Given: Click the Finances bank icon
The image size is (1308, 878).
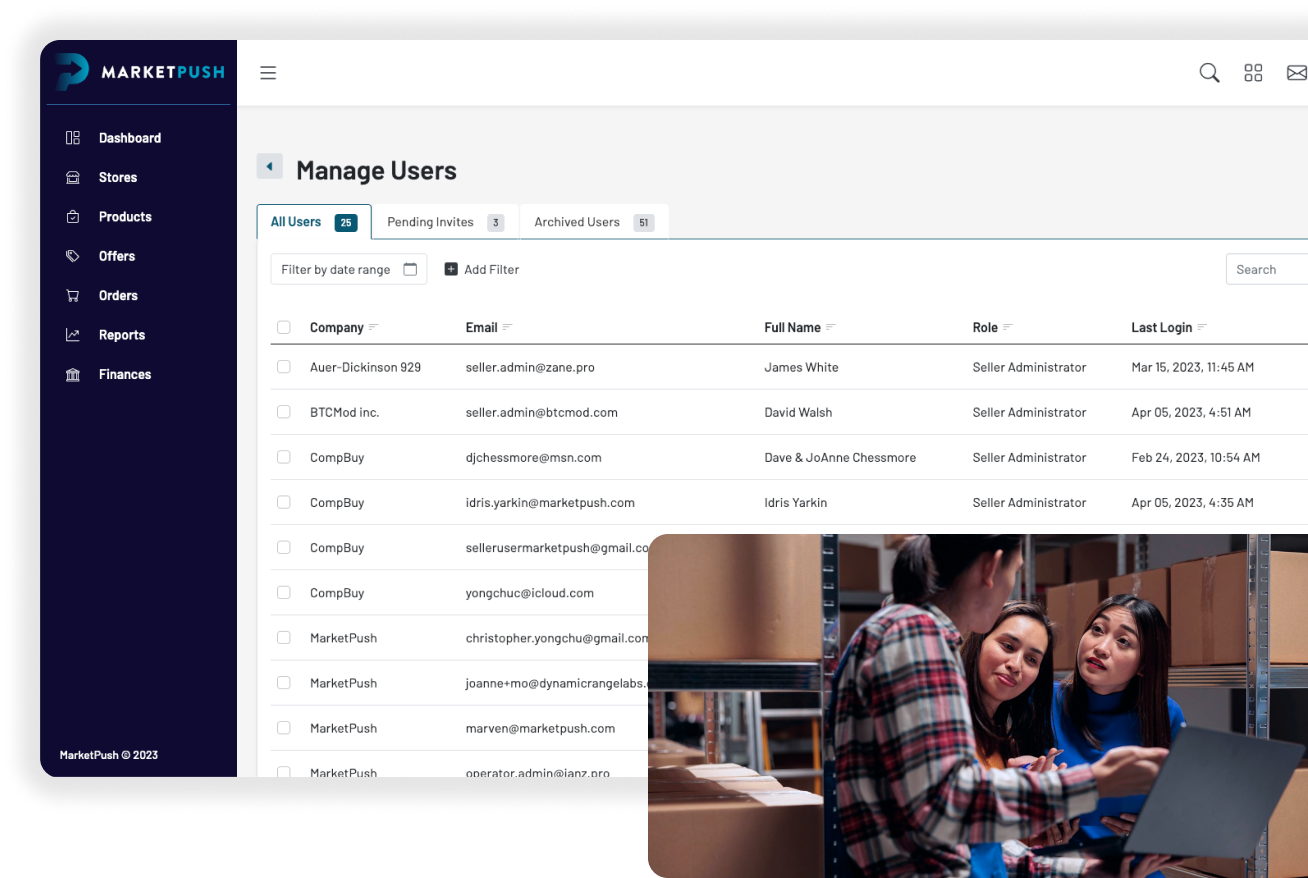Looking at the screenshot, I should (73, 375).
